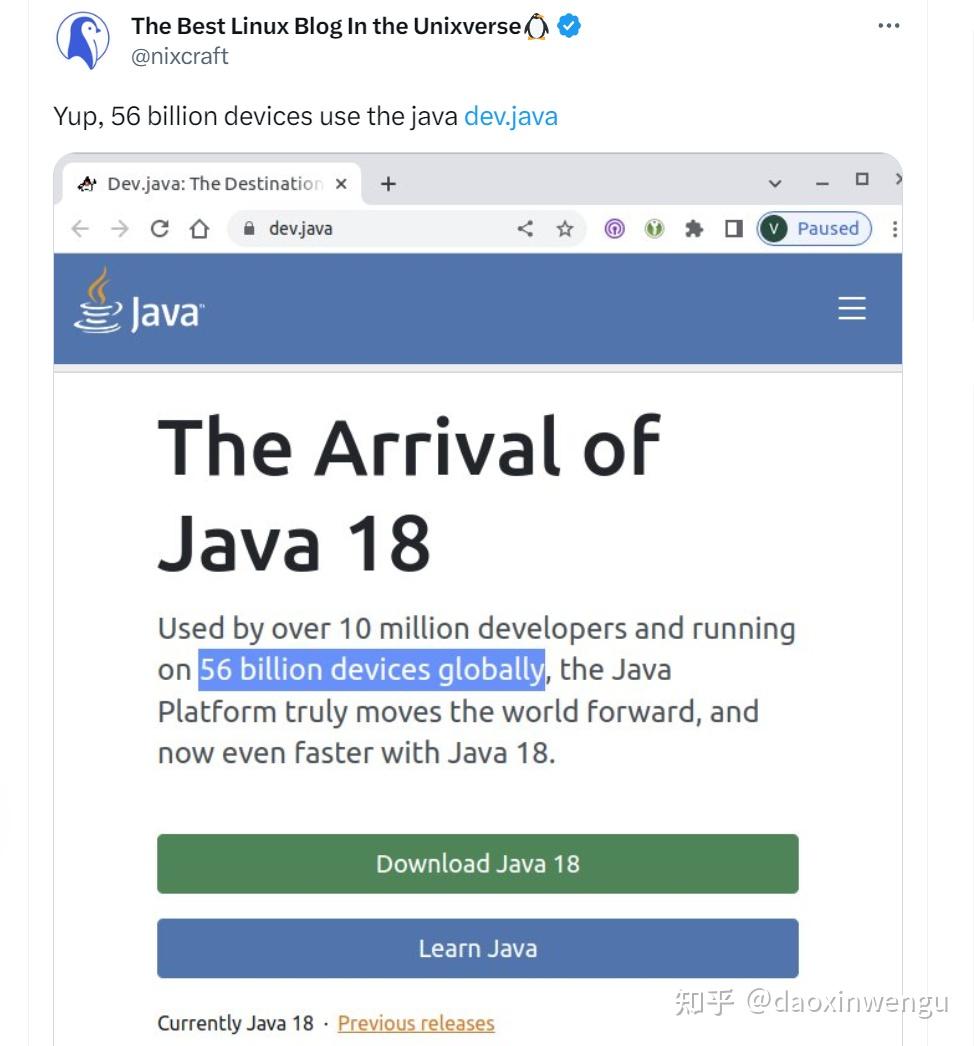Go to browser home page
This screenshot has width=974, height=1046.
click(x=199, y=229)
